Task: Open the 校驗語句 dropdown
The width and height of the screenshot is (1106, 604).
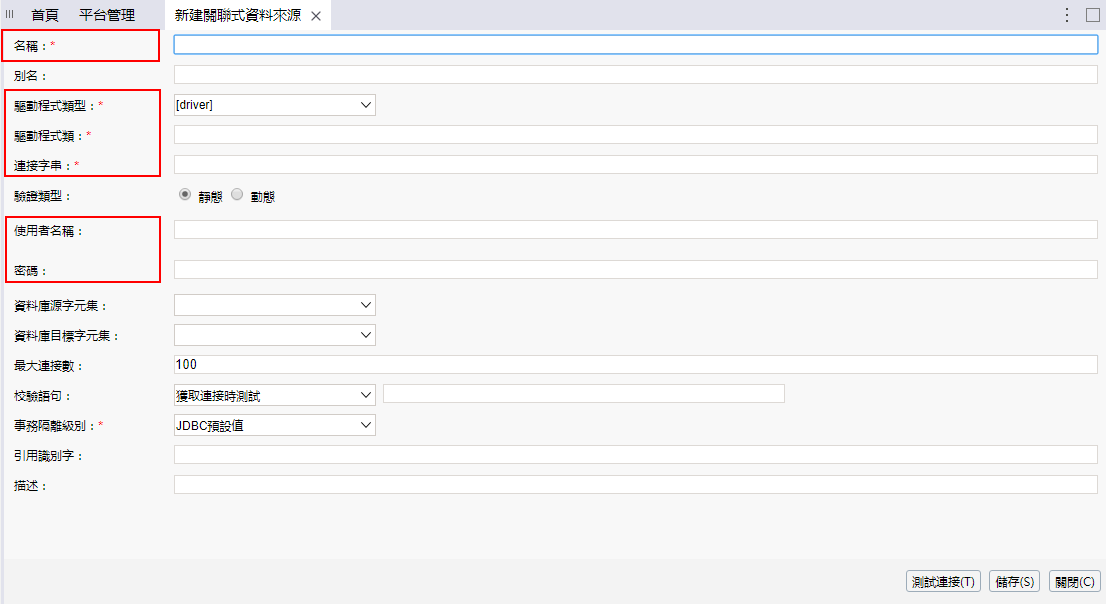Action: point(275,395)
